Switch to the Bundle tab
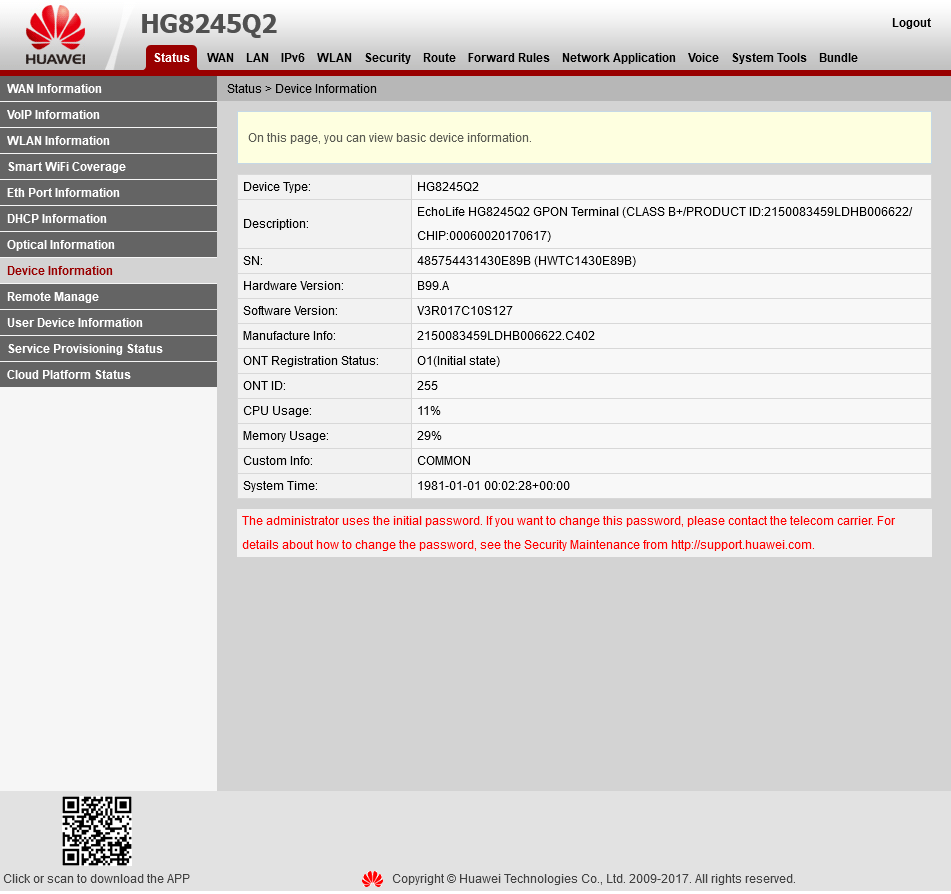 (838, 58)
